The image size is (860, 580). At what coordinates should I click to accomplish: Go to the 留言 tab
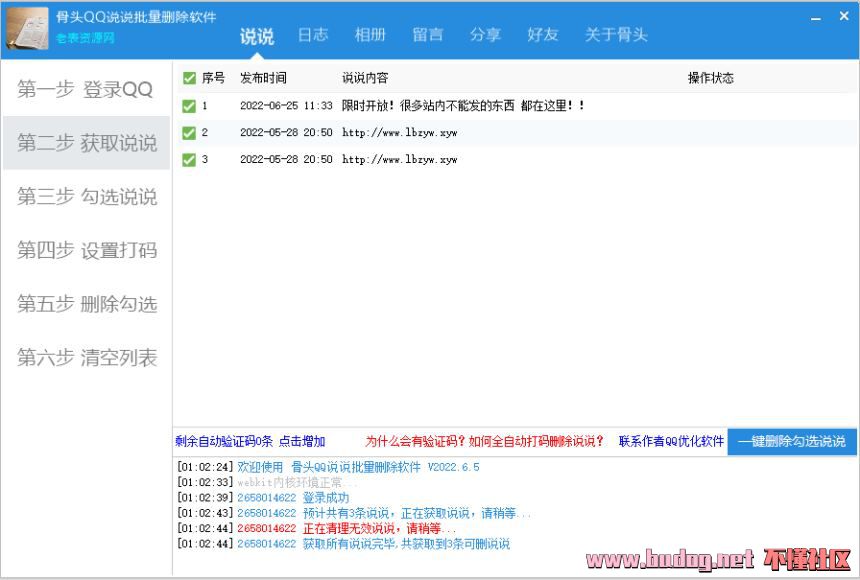tap(428, 35)
